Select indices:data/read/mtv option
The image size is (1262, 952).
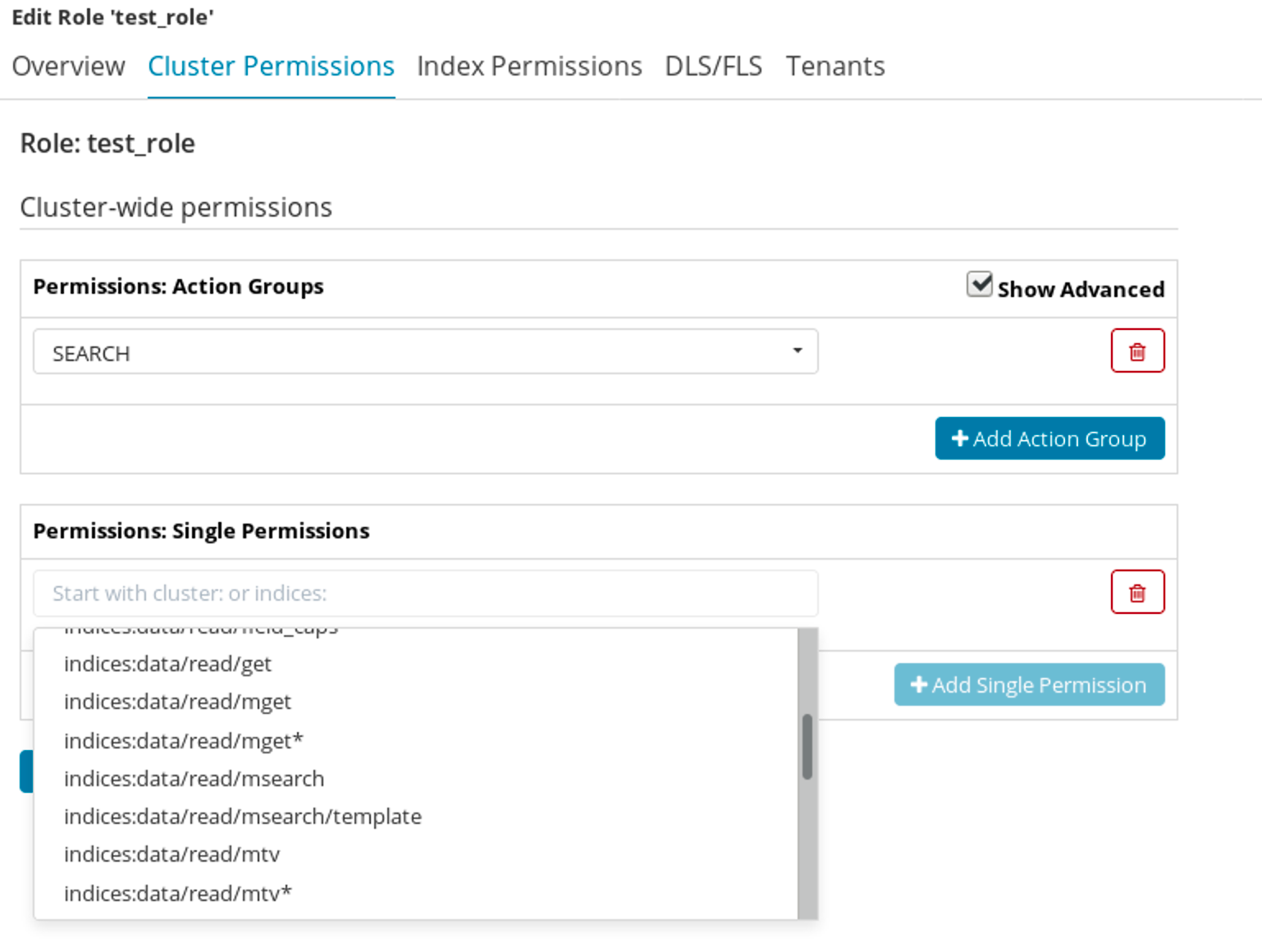416,854
